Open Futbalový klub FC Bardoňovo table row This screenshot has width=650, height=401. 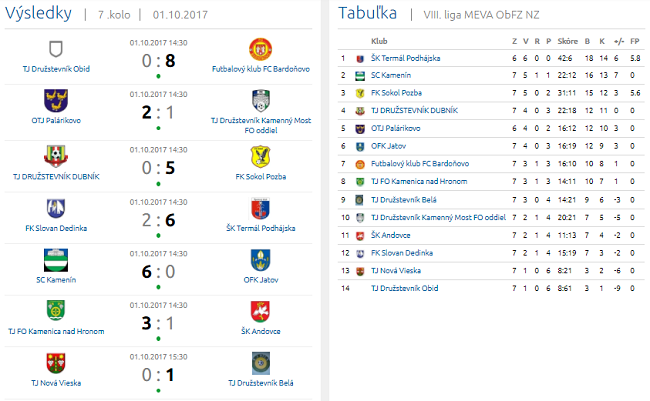[x=418, y=163]
